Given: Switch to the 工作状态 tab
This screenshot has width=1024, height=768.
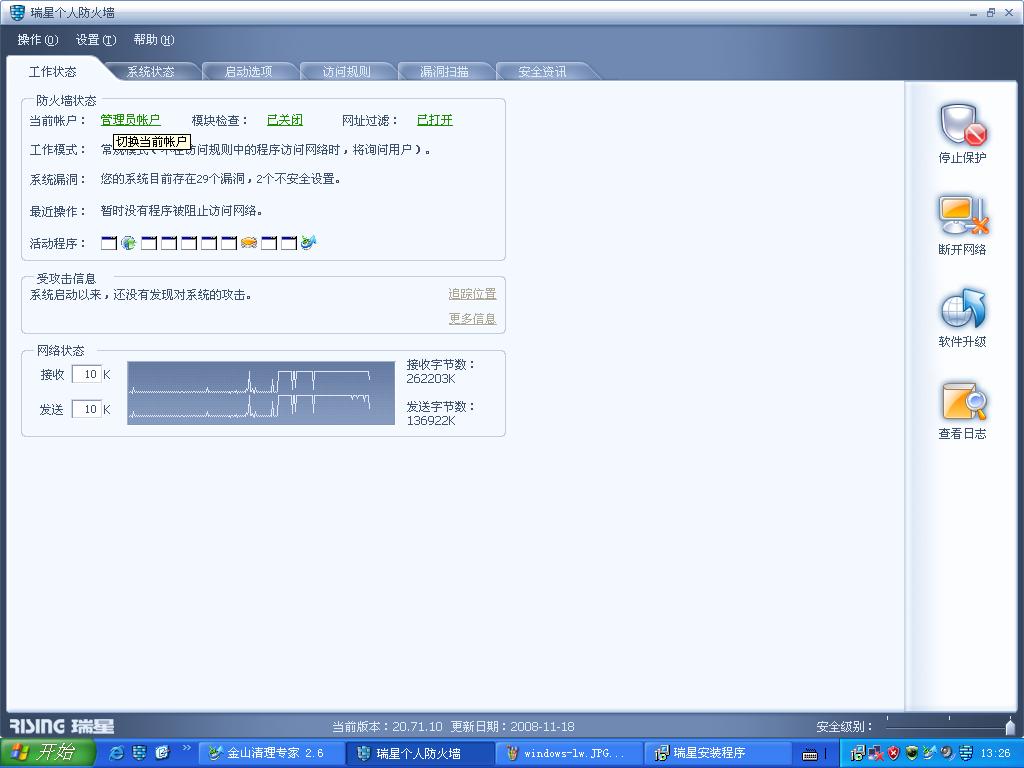Looking at the screenshot, I should pos(53,71).
